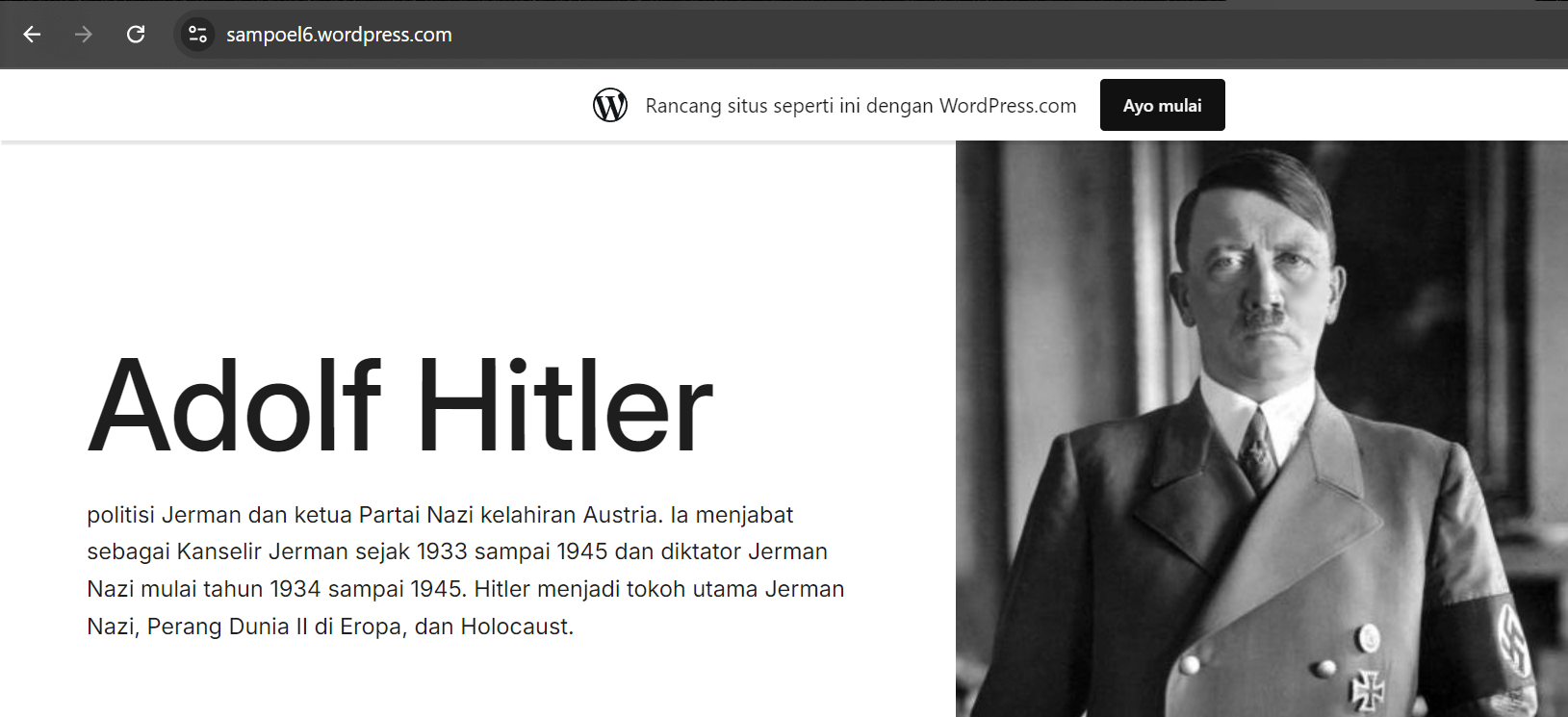Click the paragraph line starting "politisi Jerman"

coord(440,515)
